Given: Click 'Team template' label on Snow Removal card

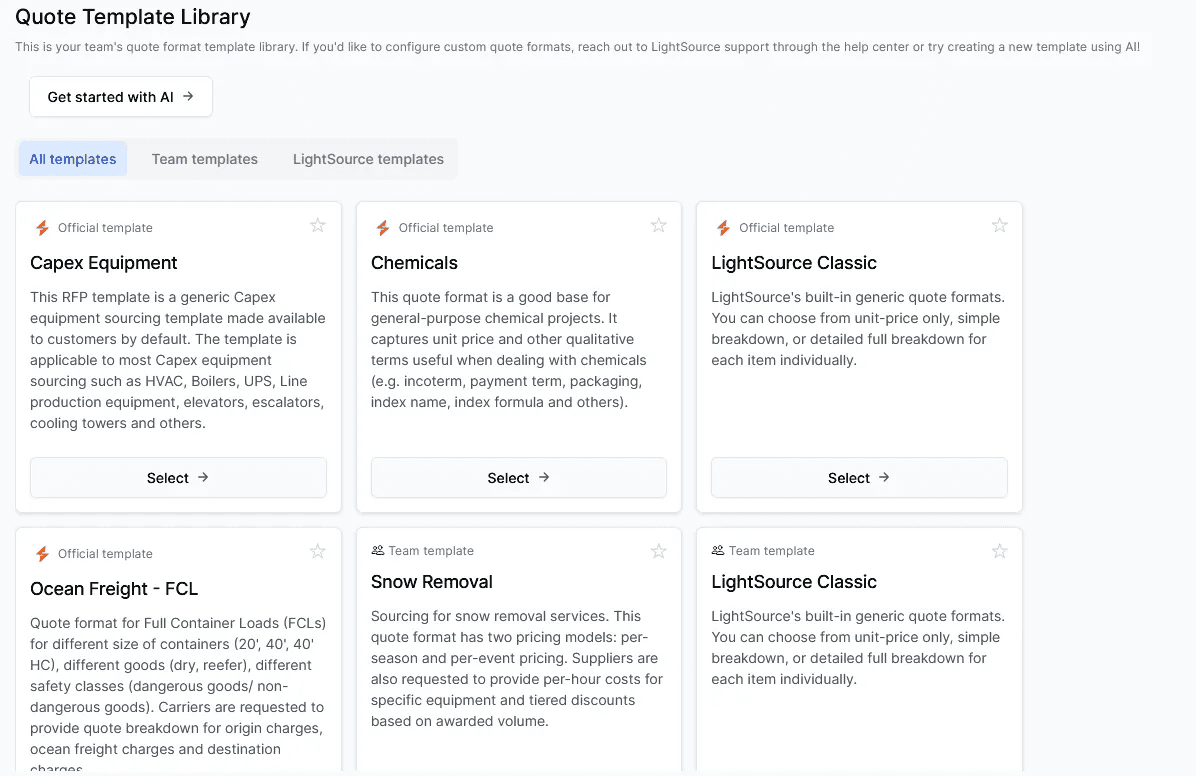Looking at the screenshot, I should (431, 550).
